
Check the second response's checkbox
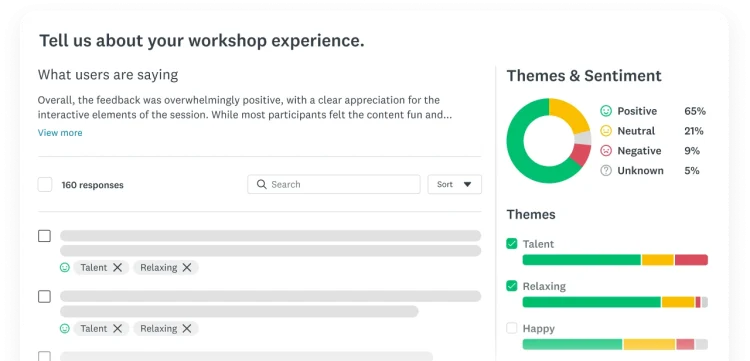coord(44,296)
